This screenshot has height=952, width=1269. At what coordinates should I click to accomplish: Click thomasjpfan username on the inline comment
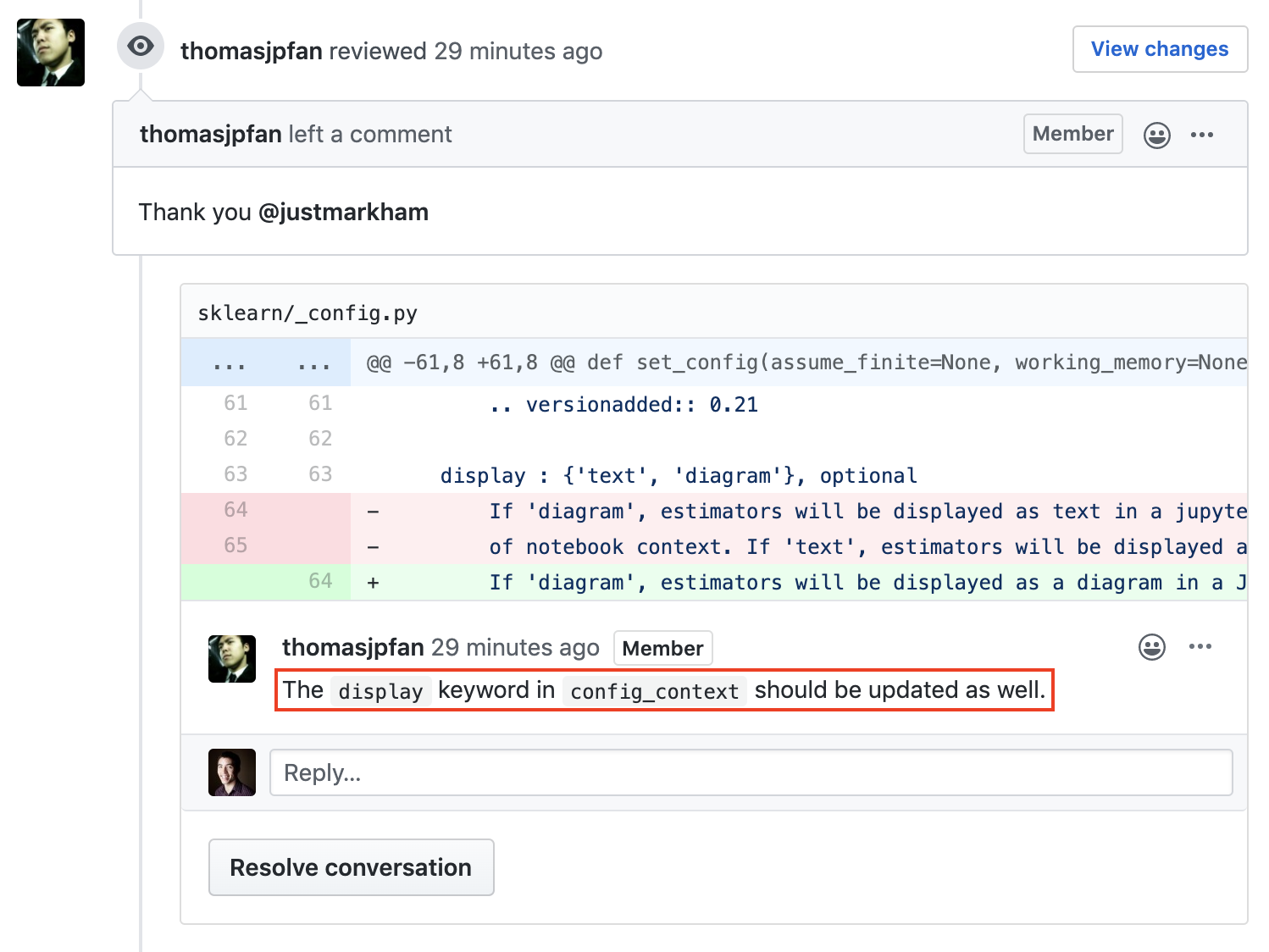(x=352, y=647)
